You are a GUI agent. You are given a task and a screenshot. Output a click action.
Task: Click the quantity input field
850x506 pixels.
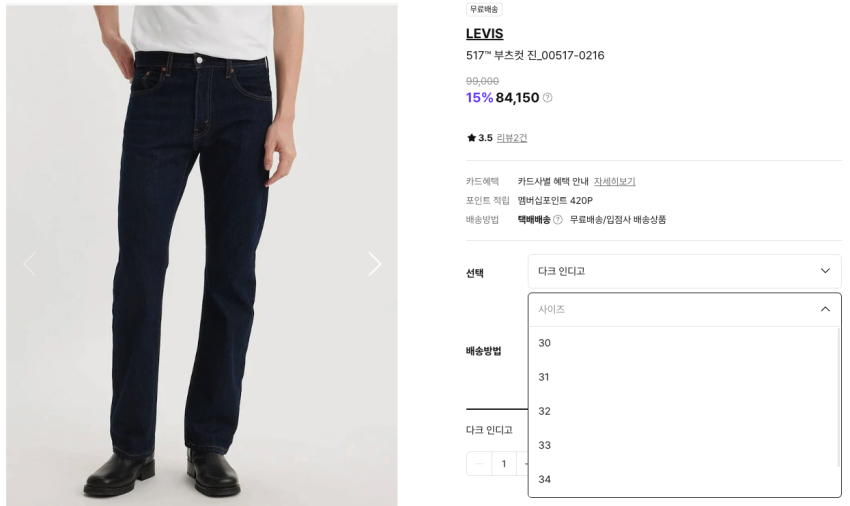[x=504, y=464]
